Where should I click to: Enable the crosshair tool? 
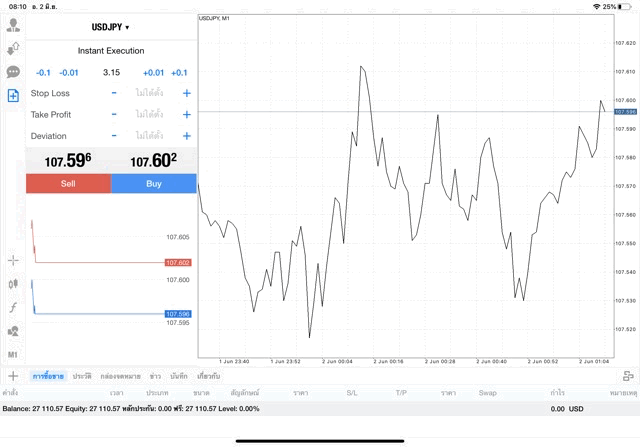click(x=13, y=260)
